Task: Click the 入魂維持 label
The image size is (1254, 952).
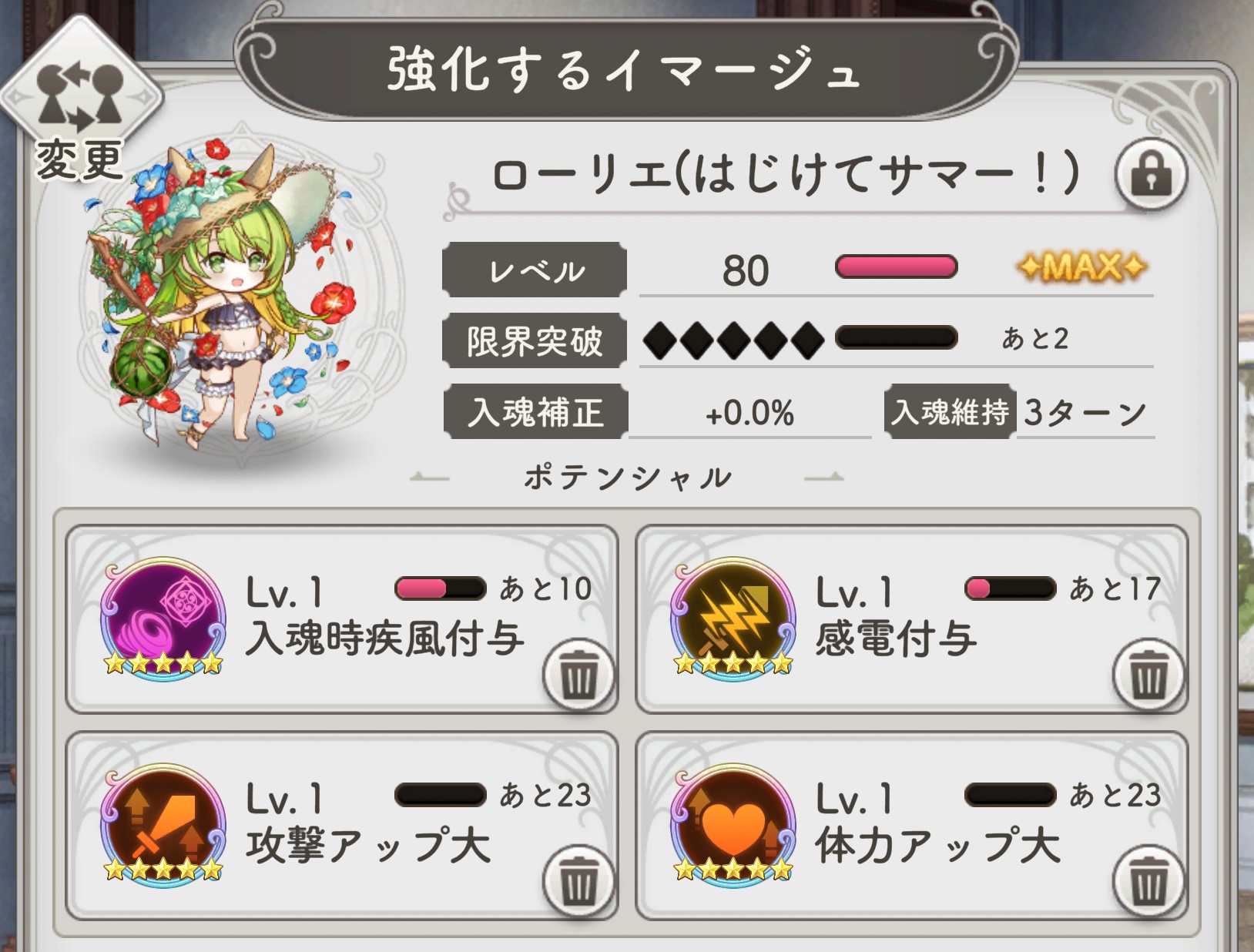Action: (950, 411)
